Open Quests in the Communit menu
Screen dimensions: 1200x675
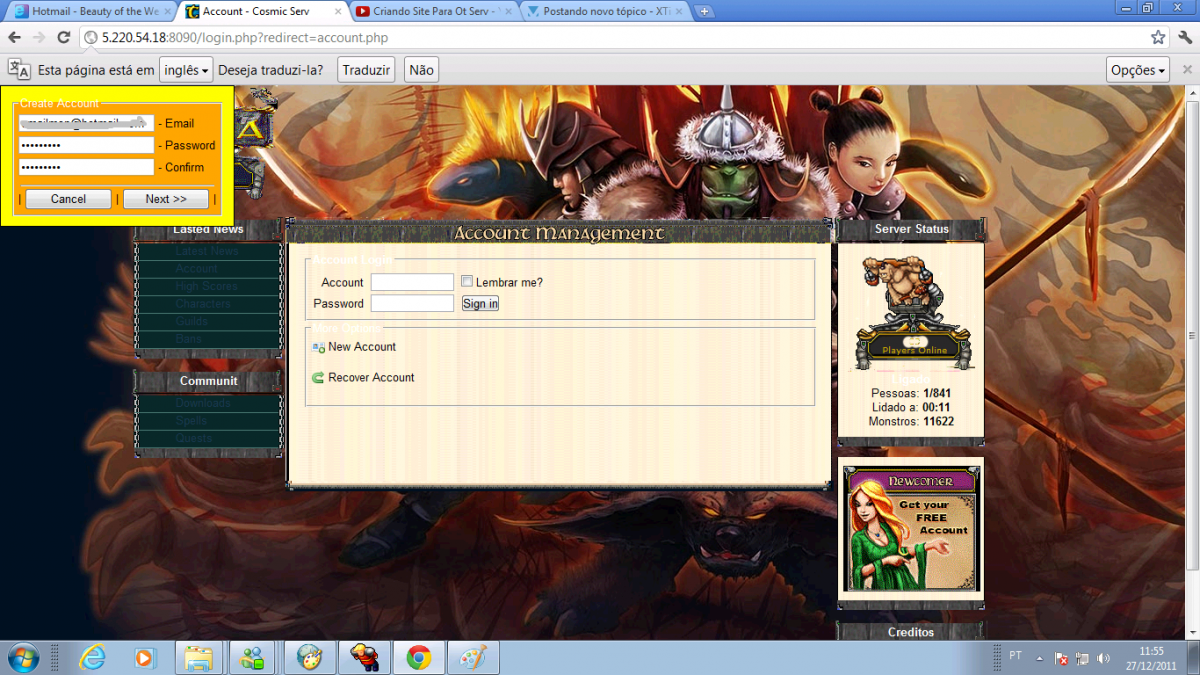coord(208,438)
